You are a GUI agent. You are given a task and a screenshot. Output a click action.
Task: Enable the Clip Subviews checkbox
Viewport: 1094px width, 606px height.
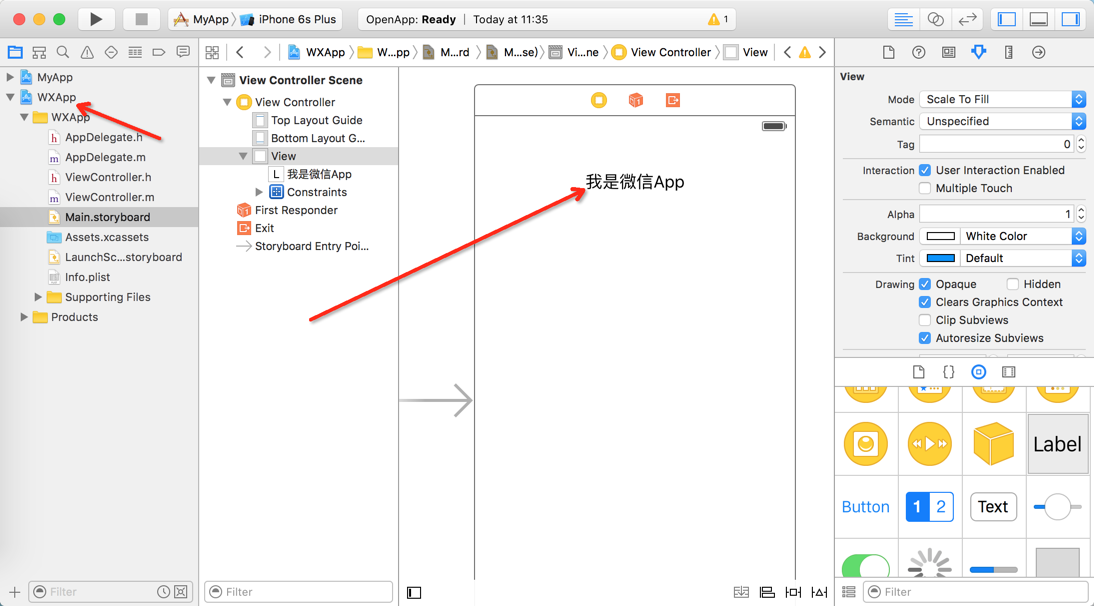coord(924,320)
